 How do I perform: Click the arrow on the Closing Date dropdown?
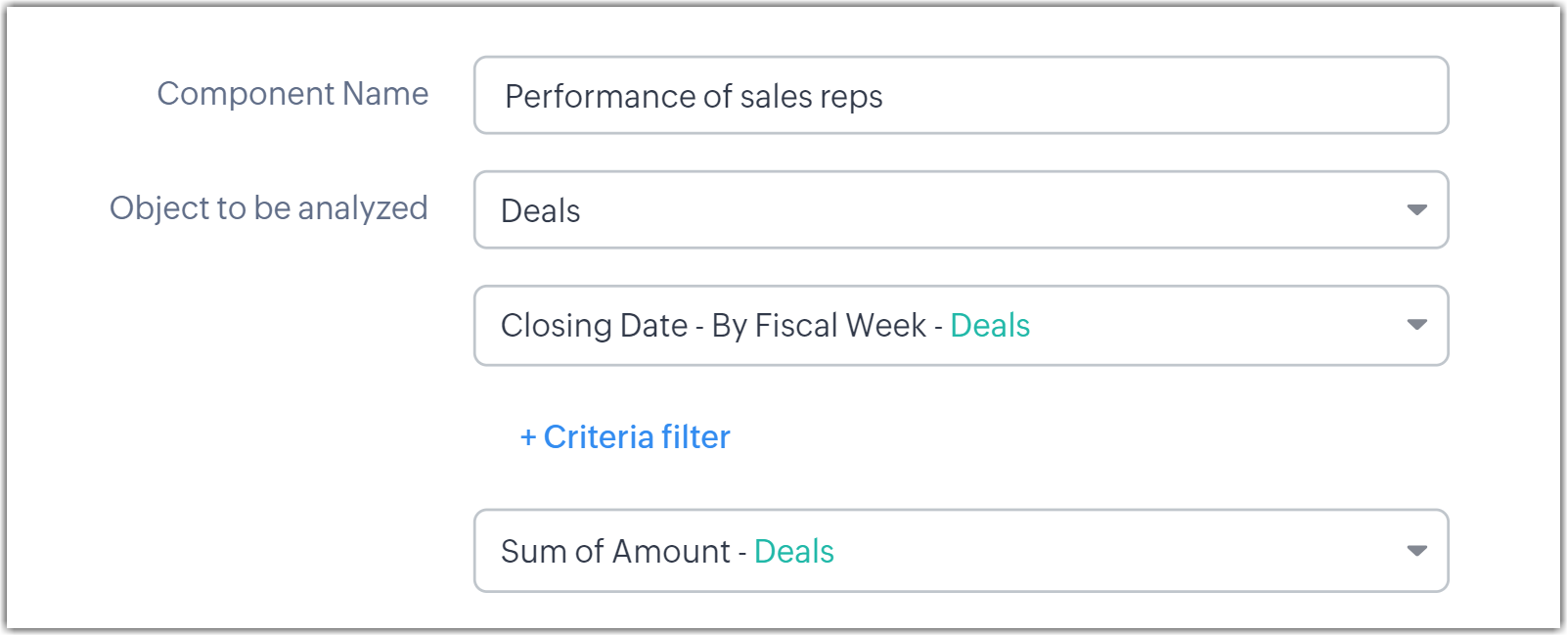pyautogui.click(x=1415, y=325)
